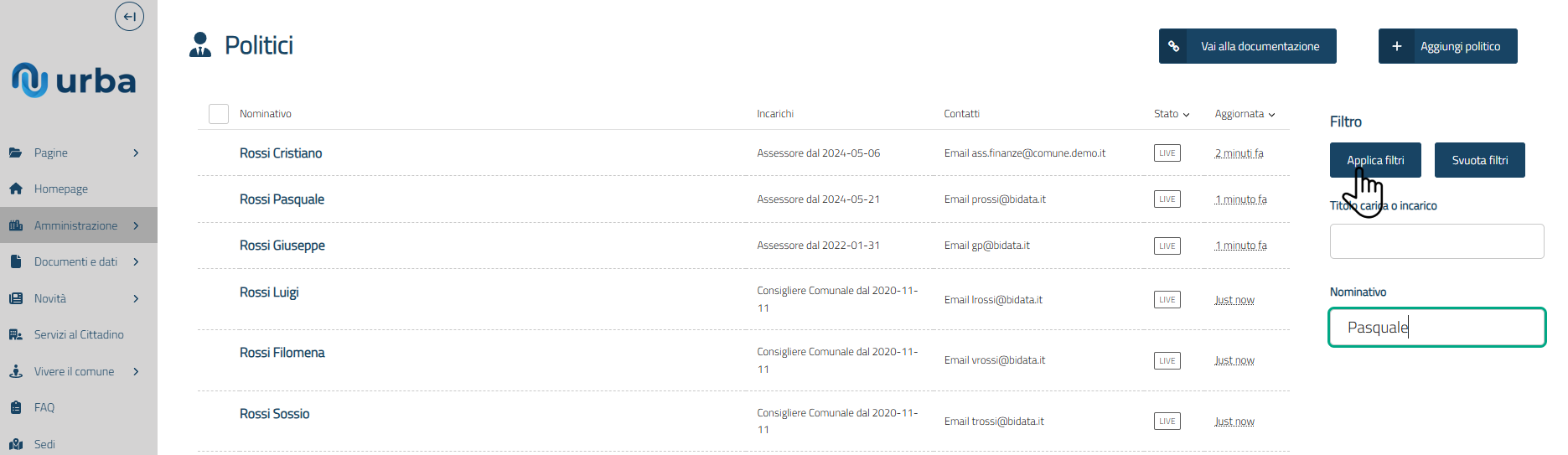Collapse sidebar with the arrow icon

(129, 16)
